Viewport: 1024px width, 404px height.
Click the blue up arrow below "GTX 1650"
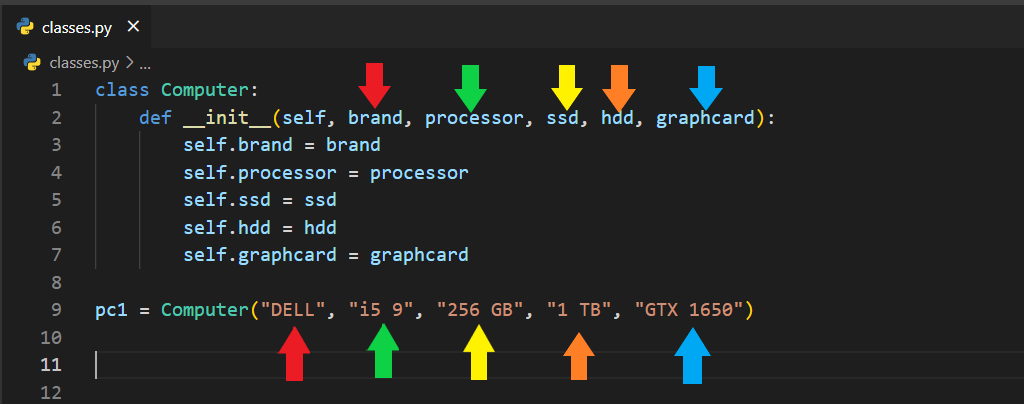(692, 356)
